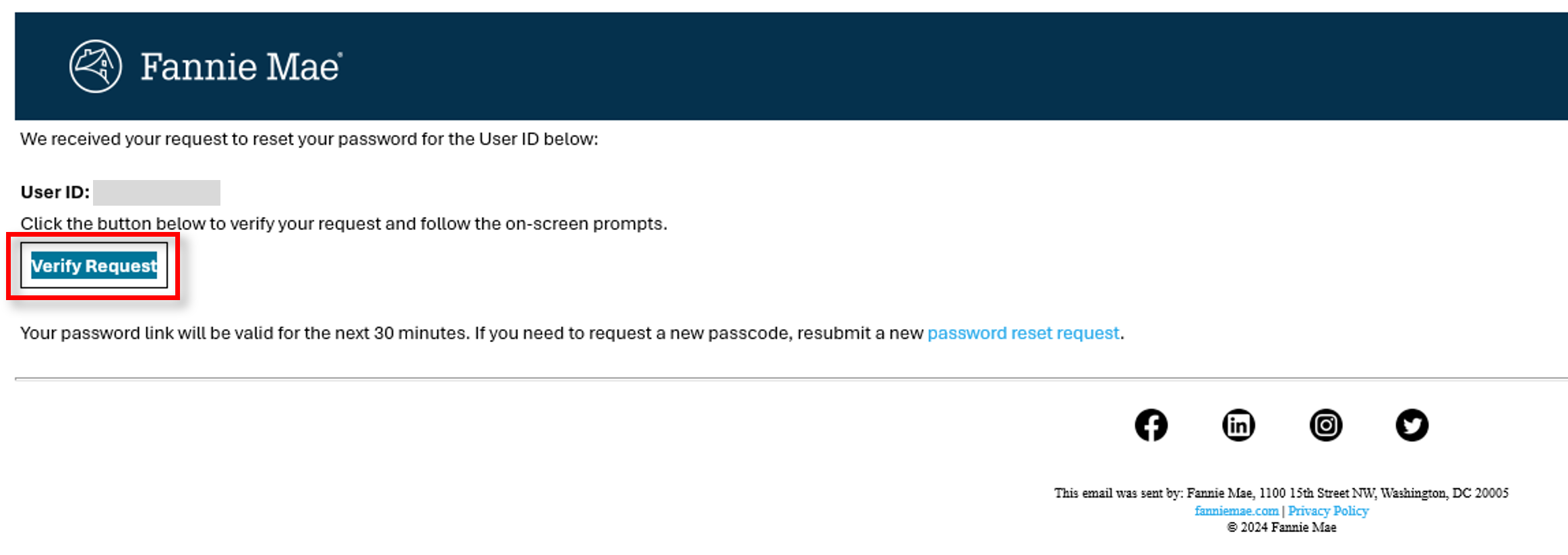Click the Fannie Mae mailing address line

point(1281,494)
